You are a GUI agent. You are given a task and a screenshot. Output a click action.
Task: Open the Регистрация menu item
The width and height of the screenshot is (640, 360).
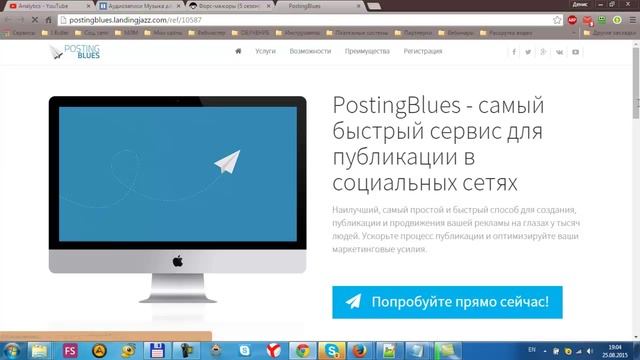point(423,51)
